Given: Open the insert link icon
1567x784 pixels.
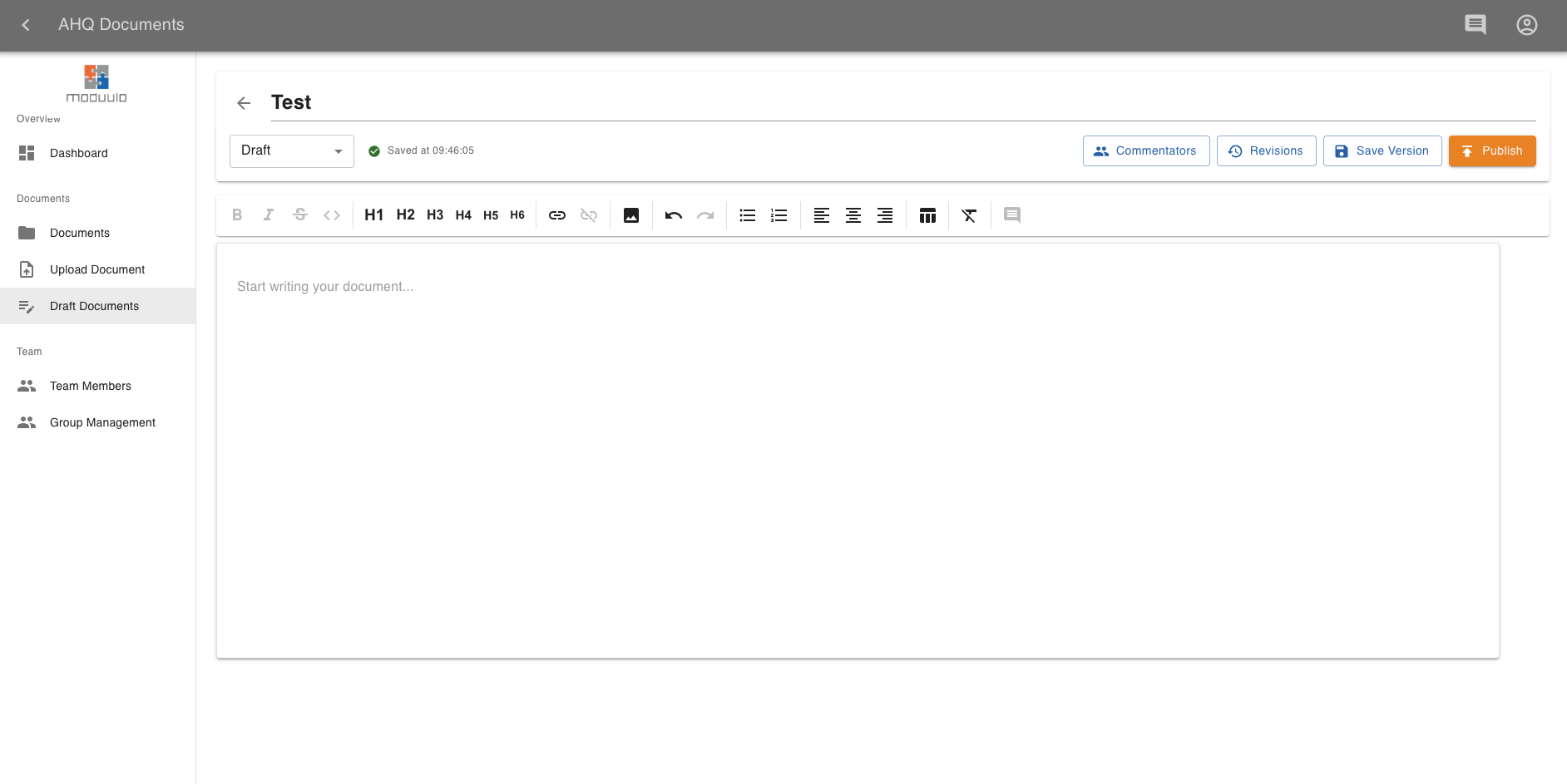Looking at the screenshot, I should click(556, 214).
